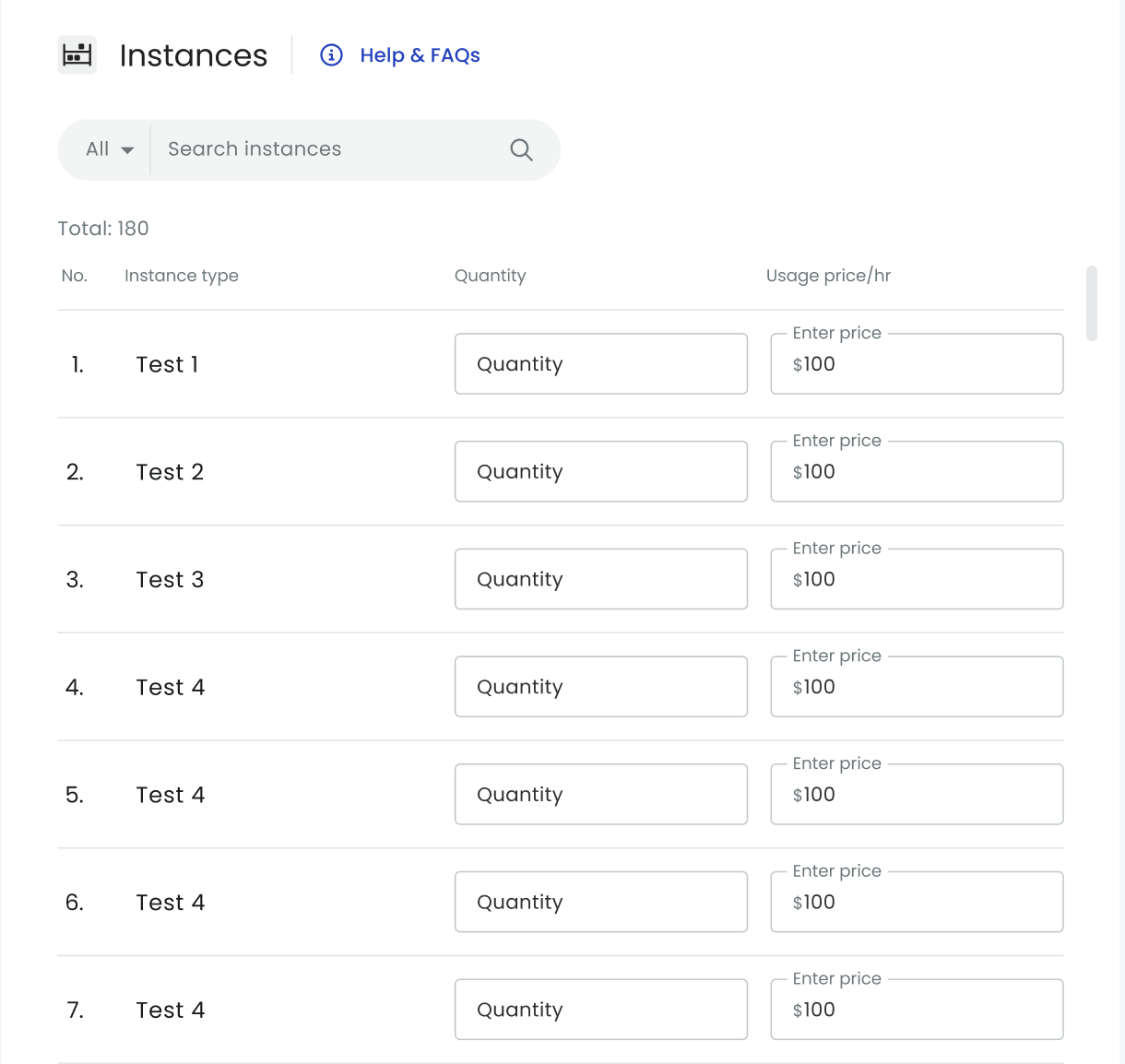
Task: Click the Quantity field in row 4
Action: pyautogui.click(x=600, y=687)
